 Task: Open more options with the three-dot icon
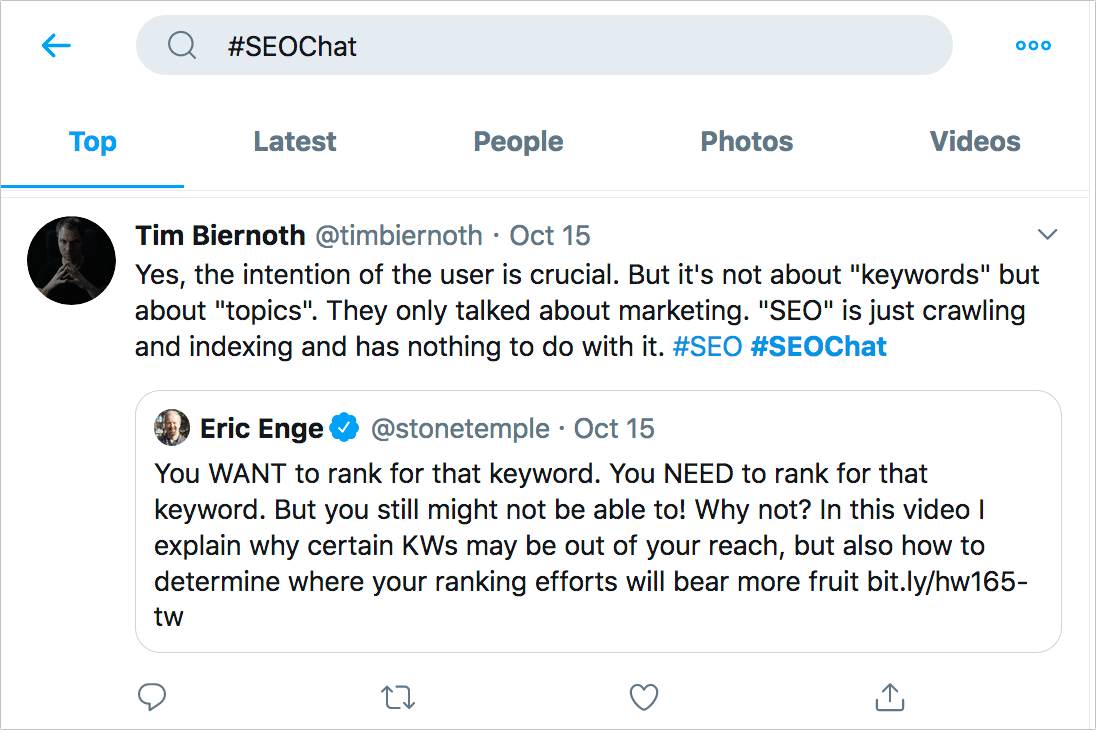[1032, 45]
